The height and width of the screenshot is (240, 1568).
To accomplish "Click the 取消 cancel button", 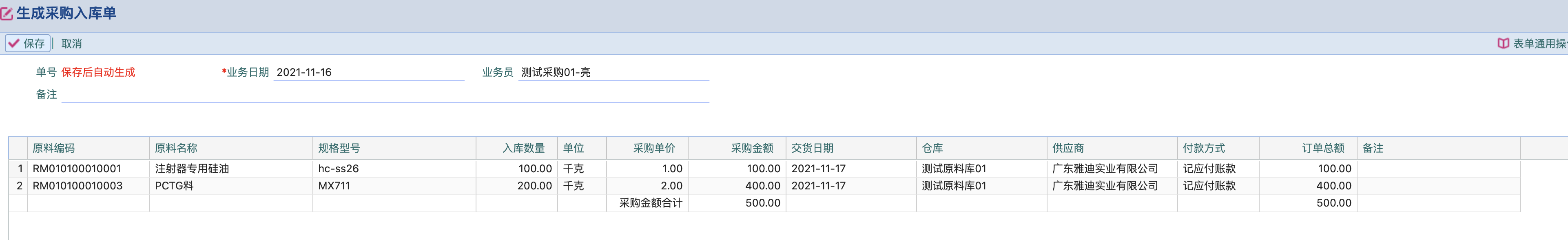I will pyautogui.click(x=71, y=43).
